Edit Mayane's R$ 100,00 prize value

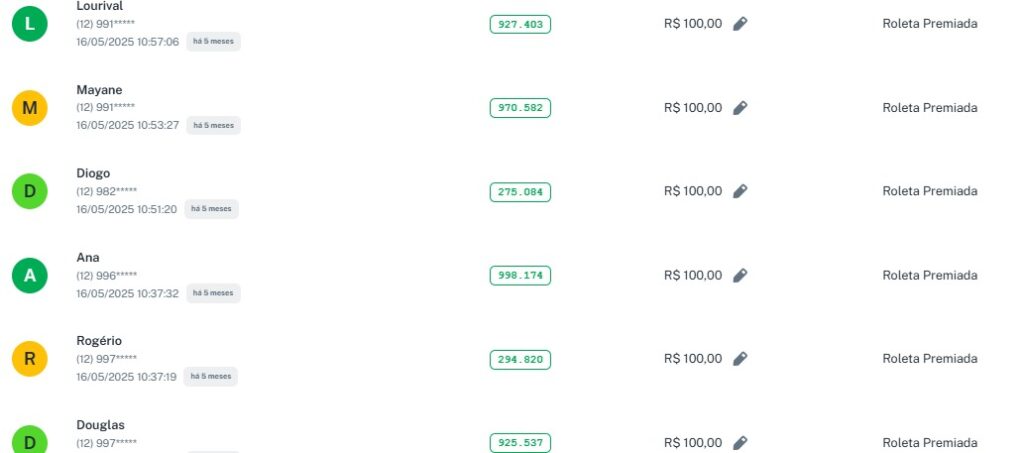(740, 108)
